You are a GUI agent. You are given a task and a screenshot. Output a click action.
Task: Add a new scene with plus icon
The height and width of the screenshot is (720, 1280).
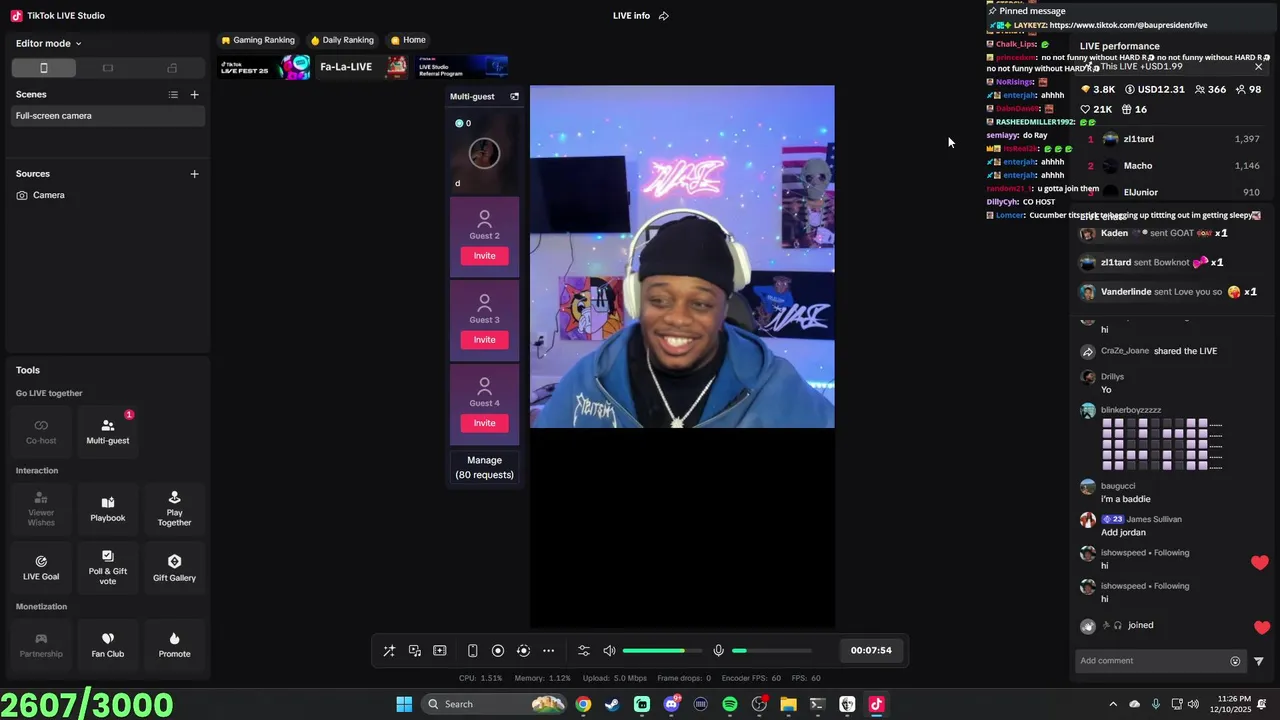(194, 94)
